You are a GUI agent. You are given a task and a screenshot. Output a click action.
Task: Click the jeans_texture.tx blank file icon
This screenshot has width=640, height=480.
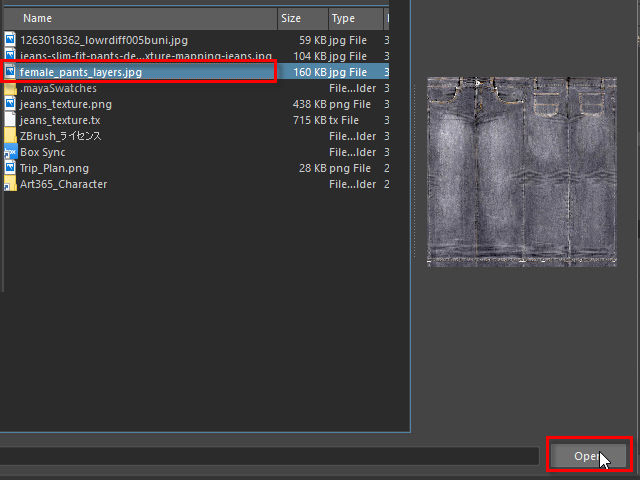(x=10, y=120)
